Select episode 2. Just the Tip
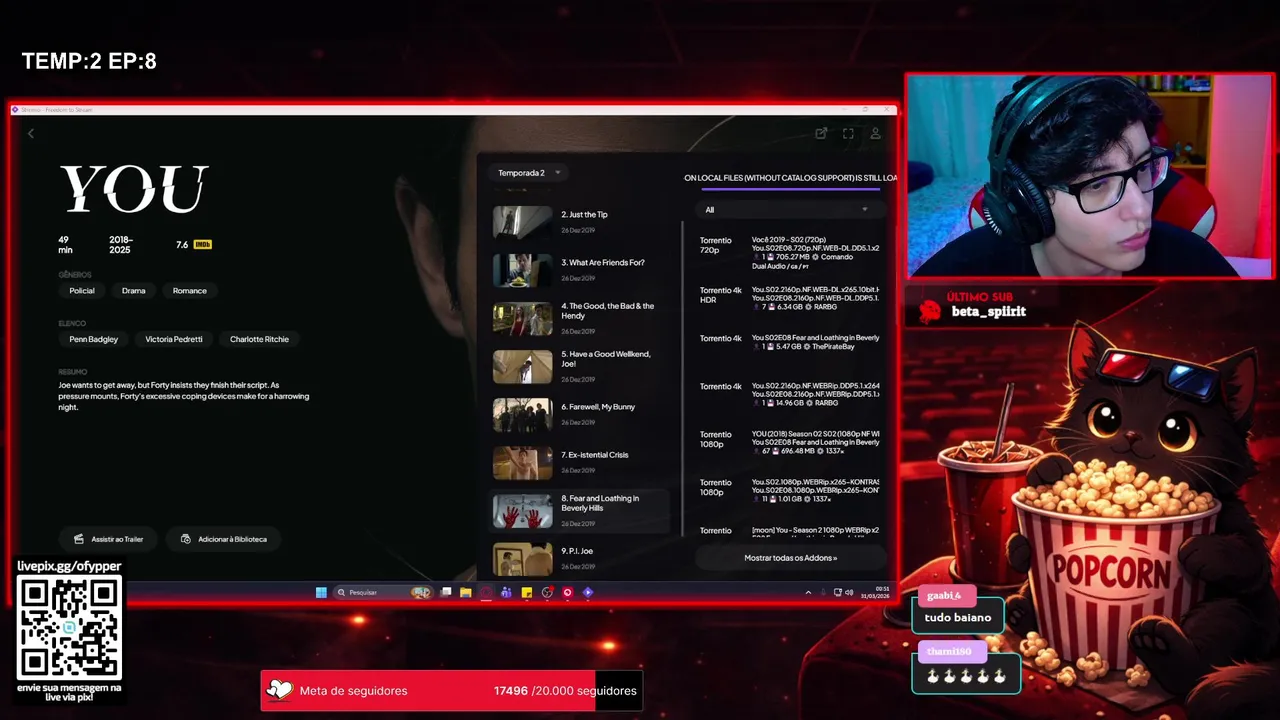Image resolution: width=1280 pixels, height=720 pixels. (582, 221)
